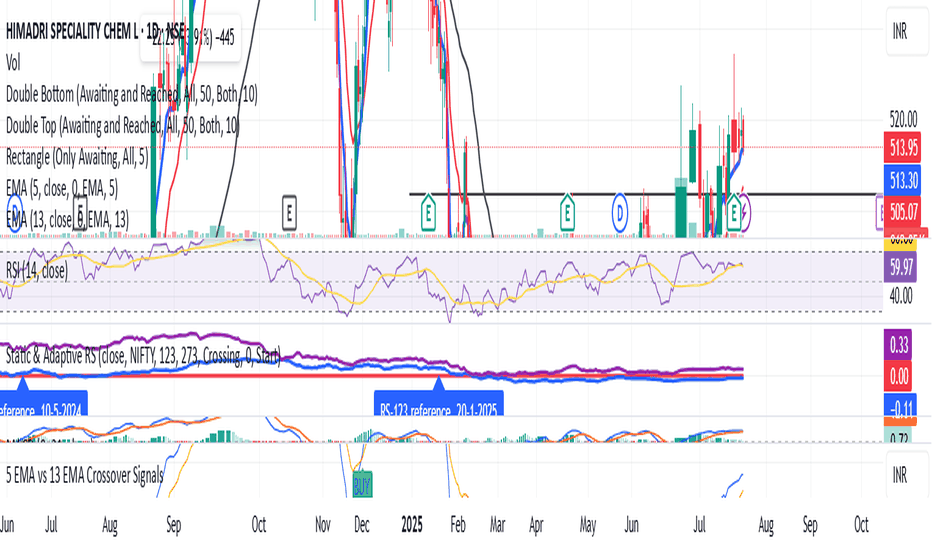Click the black E earnings marker near November
This screenshot has height=550, width=932.
tap(289, 213)
